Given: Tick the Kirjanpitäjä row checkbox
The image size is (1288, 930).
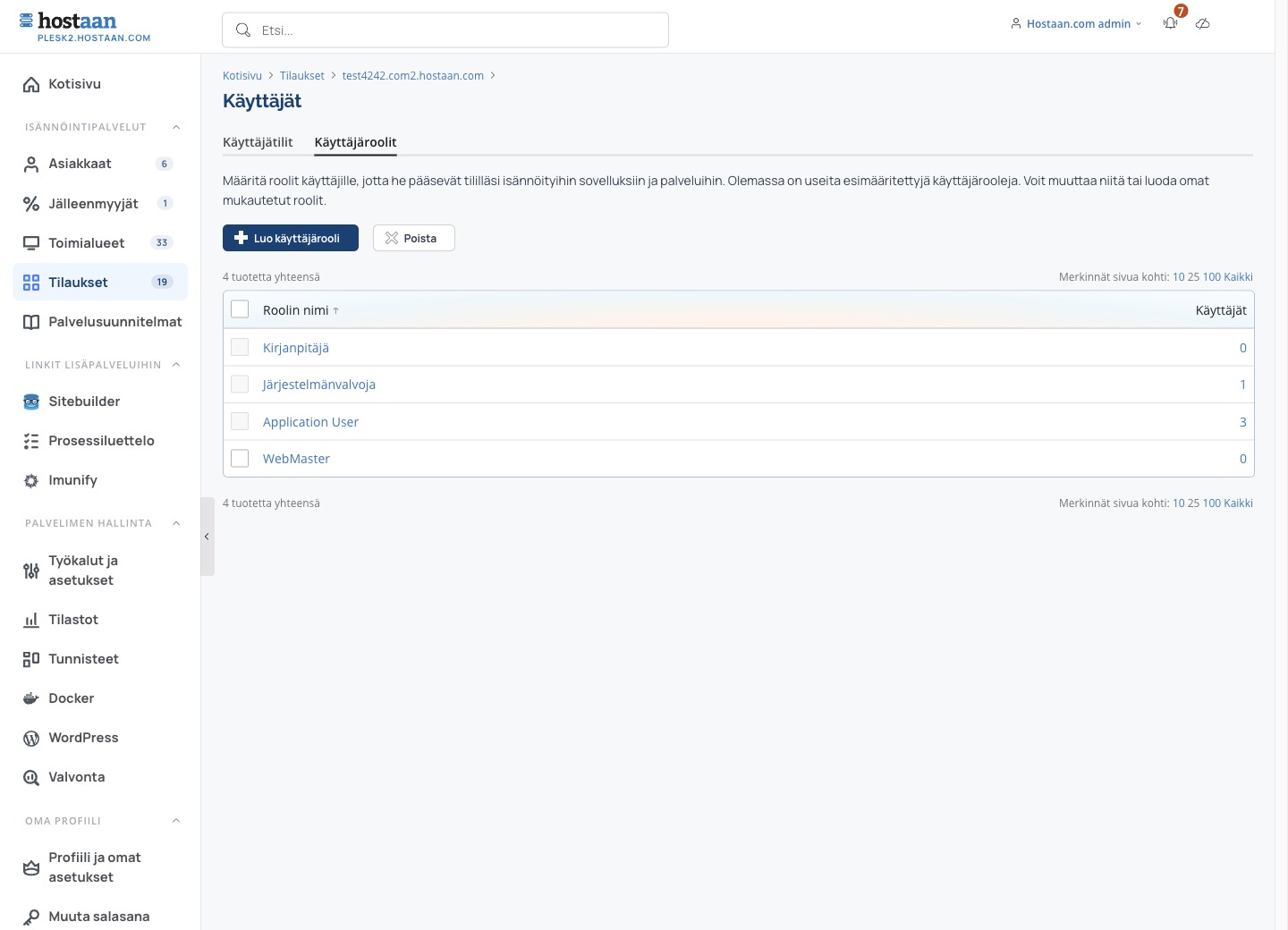Looking at the screenshot, I should click(240, 347).
